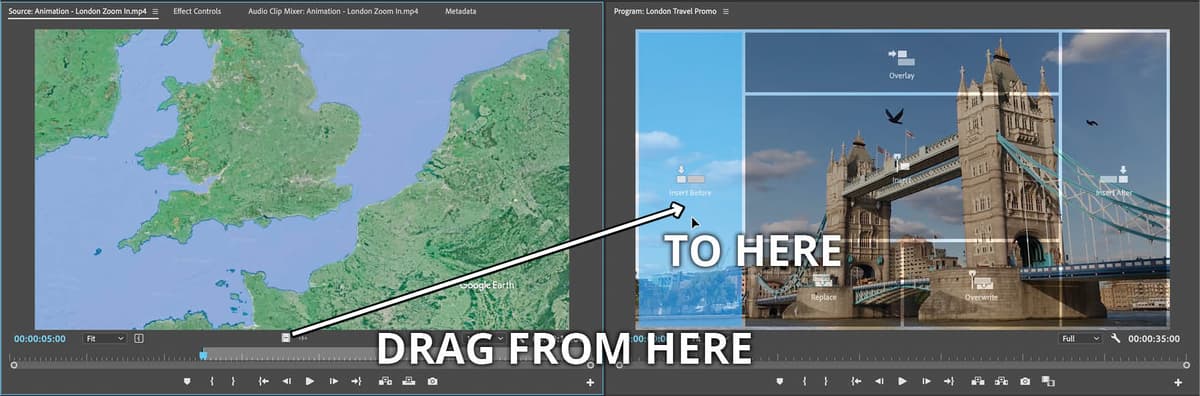Switch to the Metadata tab
This screenshot has height=396, width=1200.
pos(460,11)
